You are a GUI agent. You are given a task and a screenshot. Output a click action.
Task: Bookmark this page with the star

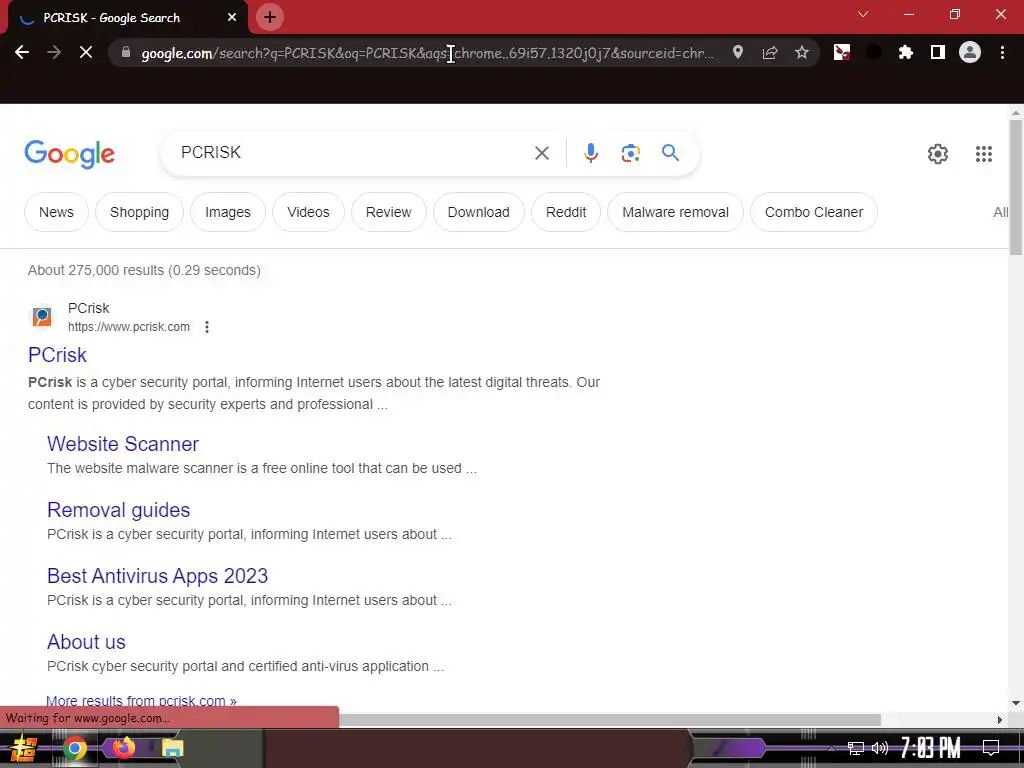pyautogui.click(x=802, y=52)
